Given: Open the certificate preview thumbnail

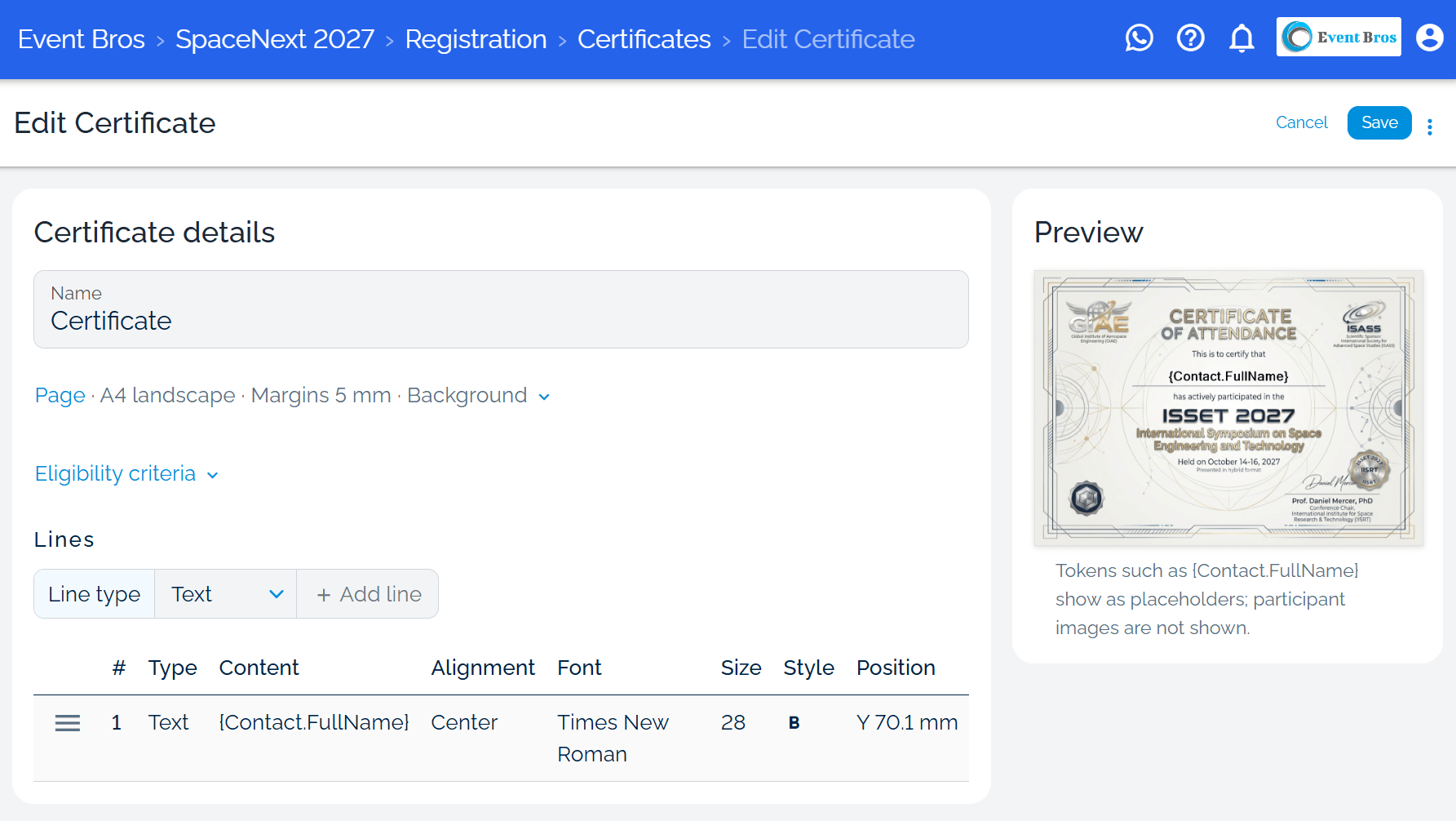Looking at the screenshot, I should click(1228, 408).
